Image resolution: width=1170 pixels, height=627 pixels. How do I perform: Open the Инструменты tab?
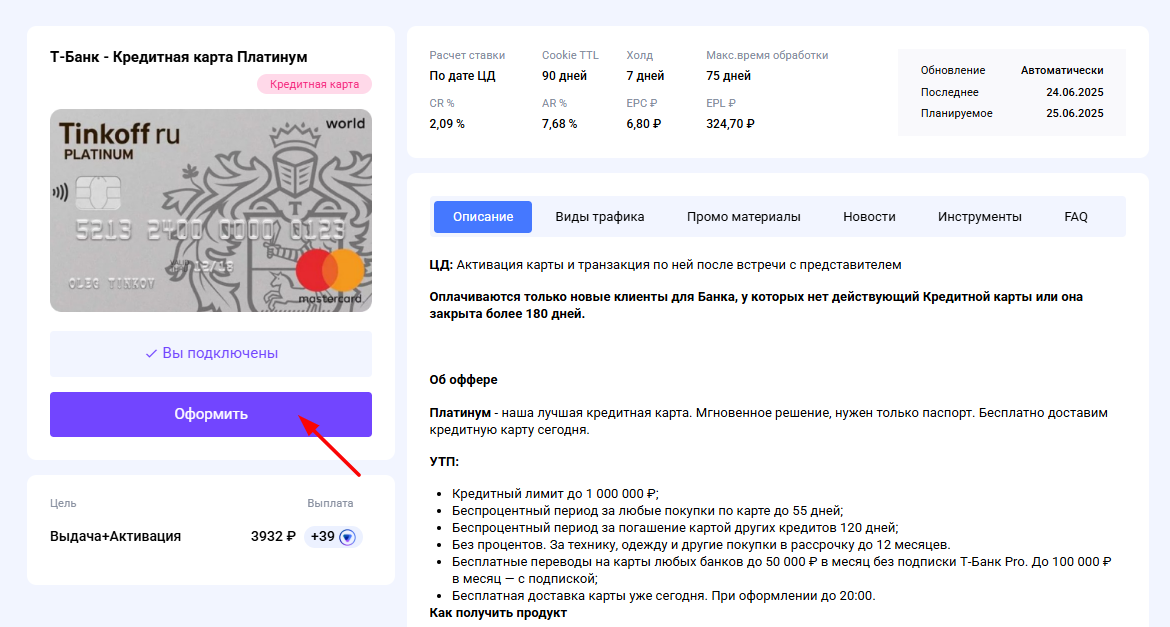pyautogui.click(x=980, y=216)
